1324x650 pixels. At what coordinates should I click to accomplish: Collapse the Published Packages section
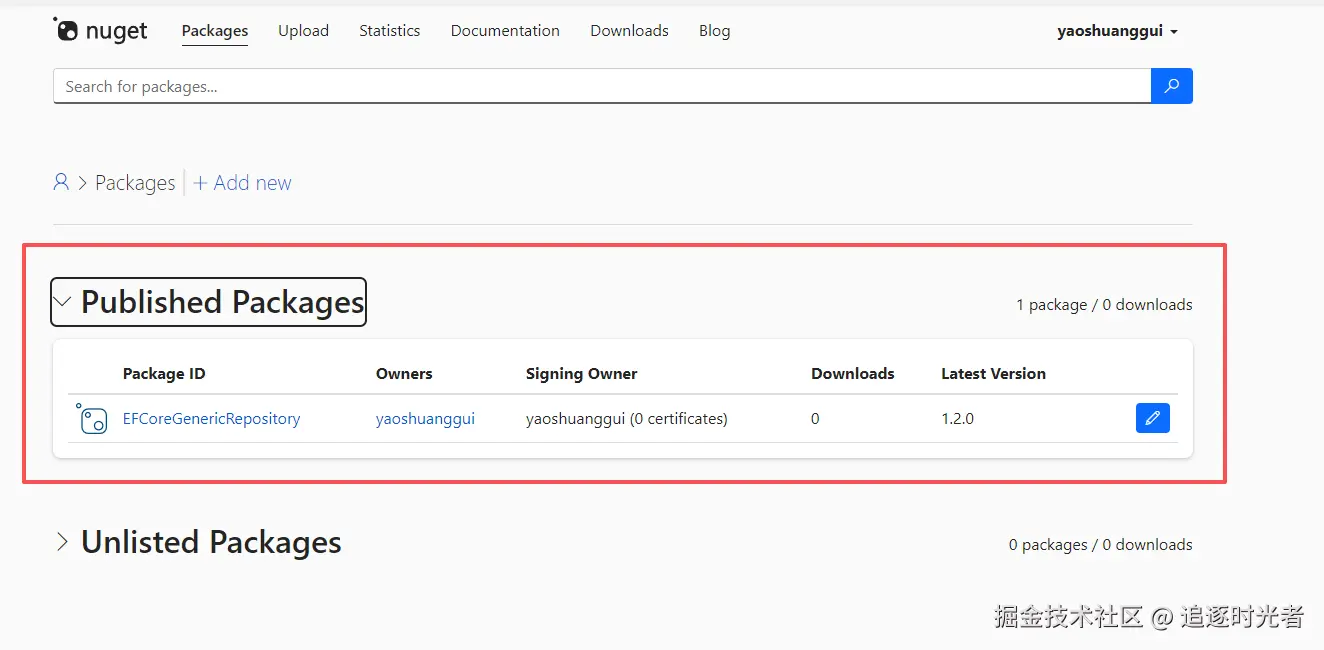pyautogui.click(x=63, y=302)
